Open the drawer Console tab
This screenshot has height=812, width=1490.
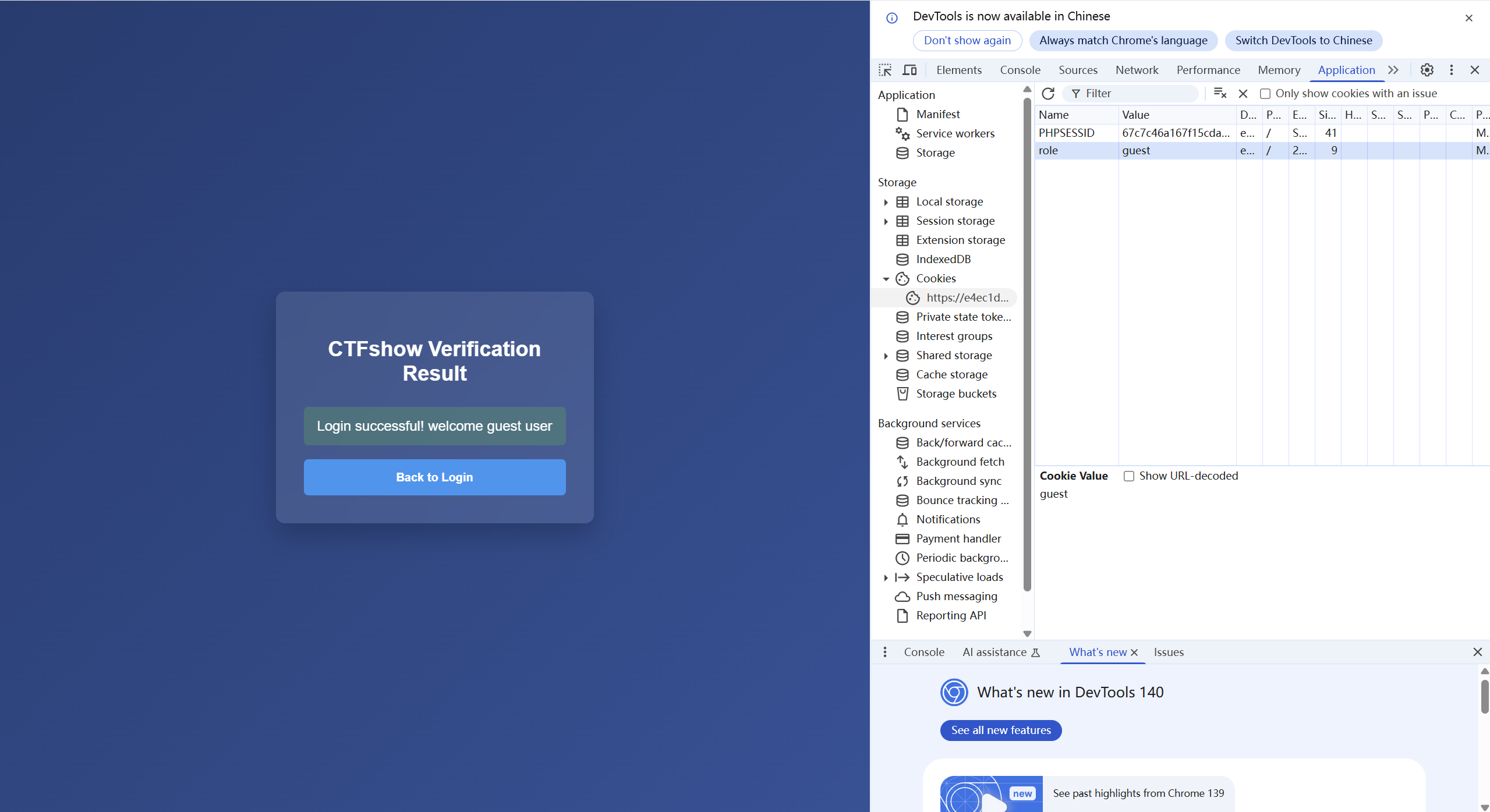pos(923,653)
